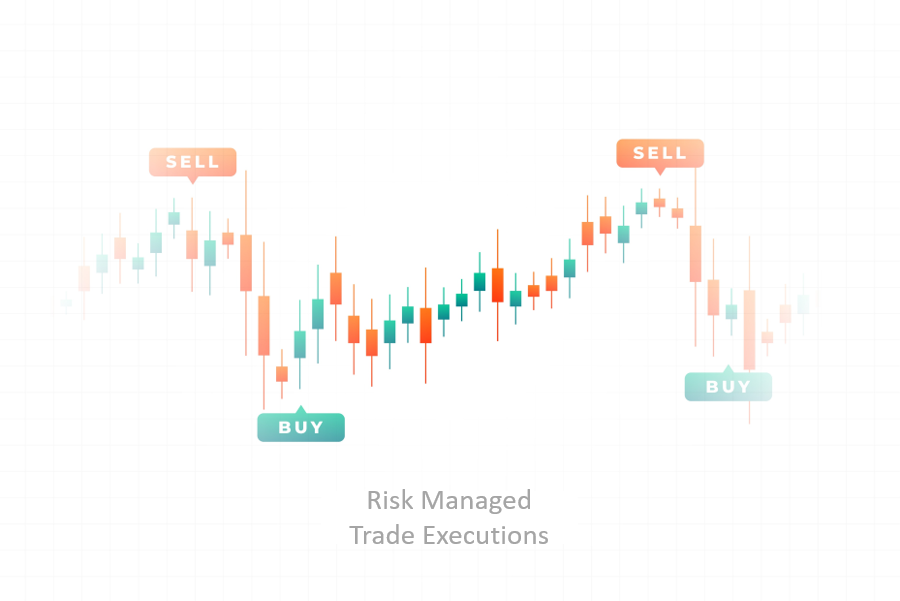Viewport: 900px width, 601px height.
Task: Click the pointer tip of the faded BUY label
Action: tap(728, 368)
